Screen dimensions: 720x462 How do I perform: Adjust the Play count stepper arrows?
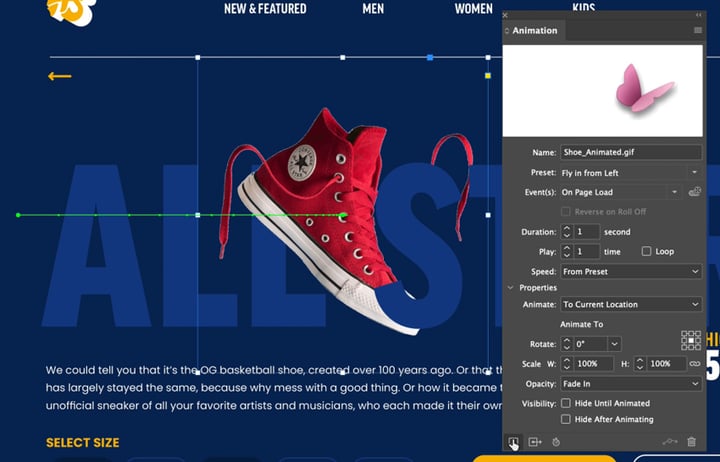click(567, 251)
